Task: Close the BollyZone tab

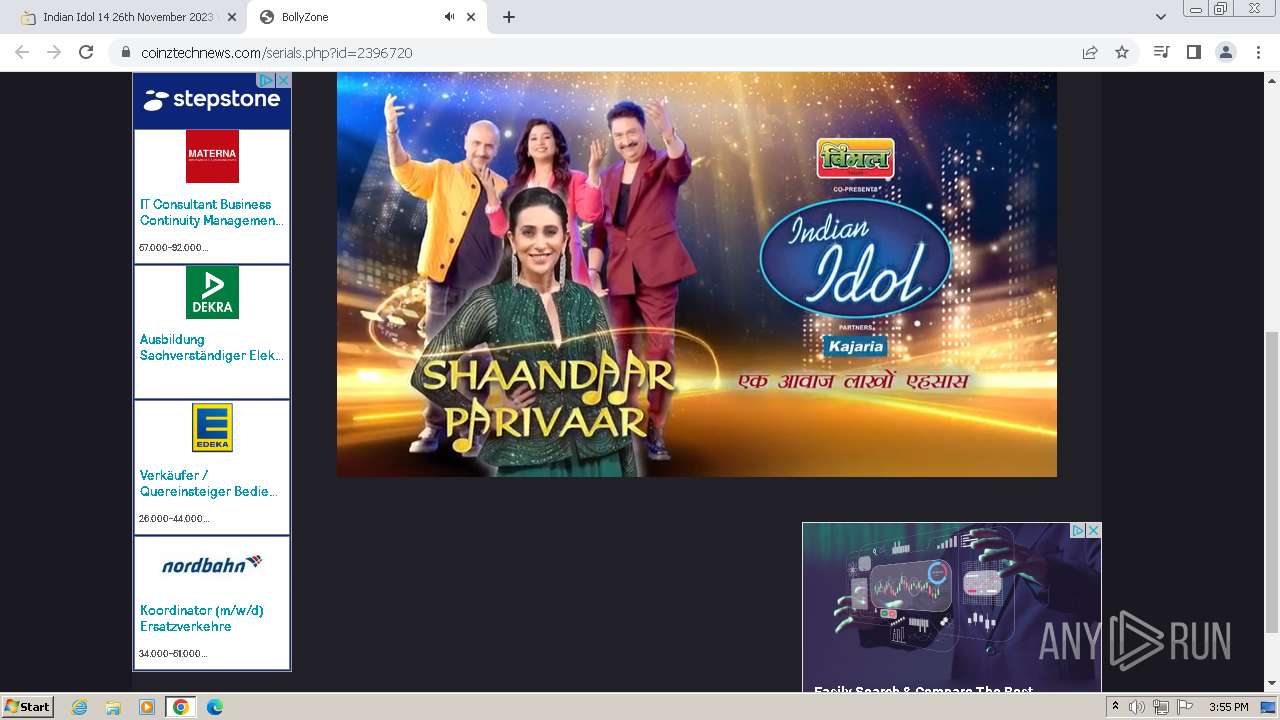Action: coord(471,17)
